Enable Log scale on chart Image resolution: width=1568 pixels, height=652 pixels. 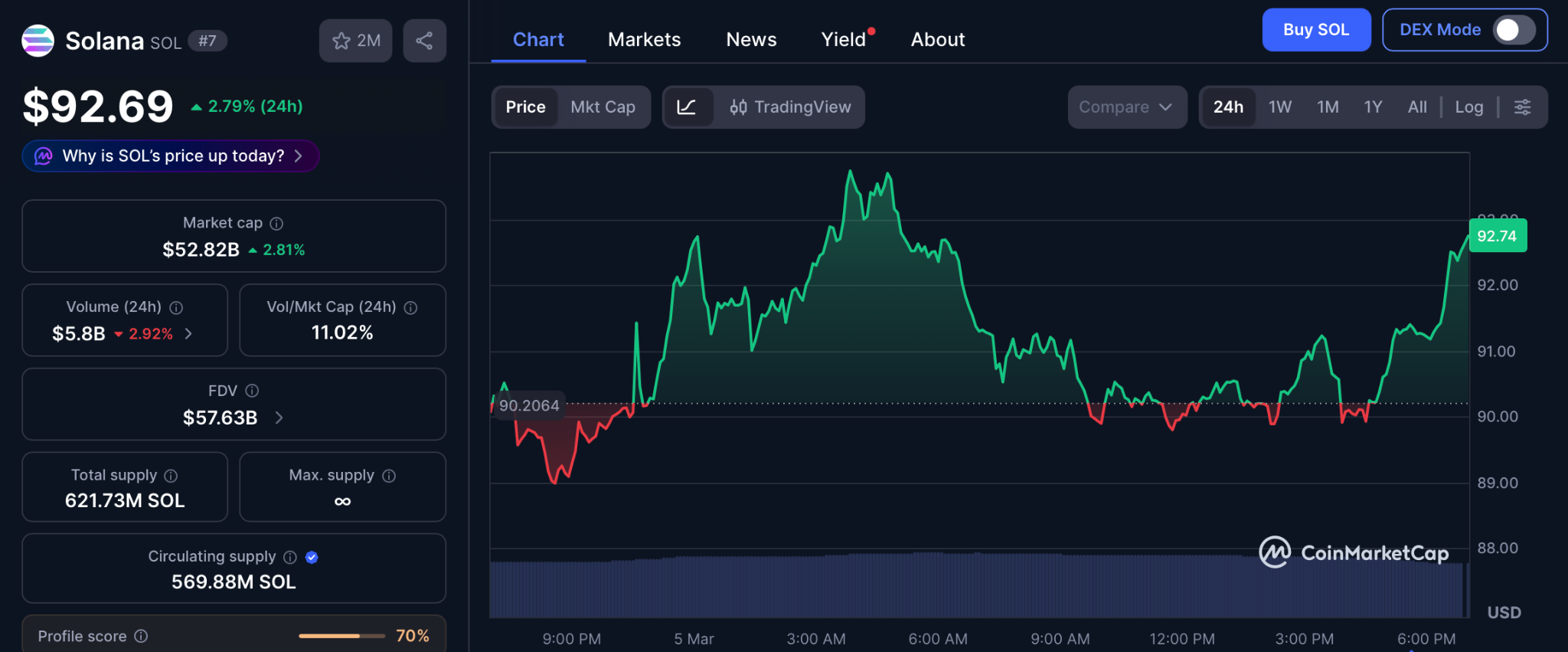[x=1468, y=107]
